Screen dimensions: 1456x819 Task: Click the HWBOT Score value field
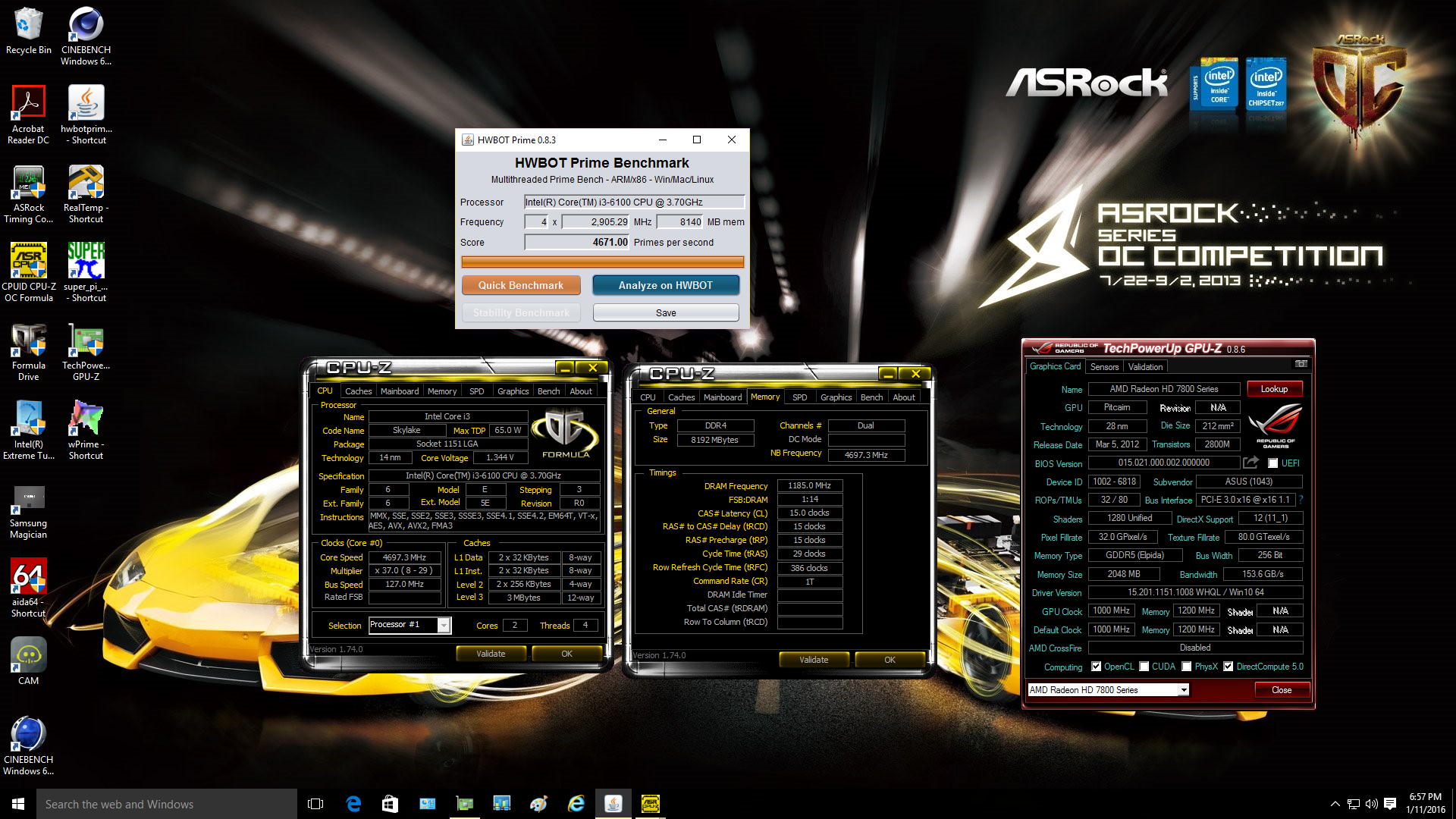click(577, 243)
